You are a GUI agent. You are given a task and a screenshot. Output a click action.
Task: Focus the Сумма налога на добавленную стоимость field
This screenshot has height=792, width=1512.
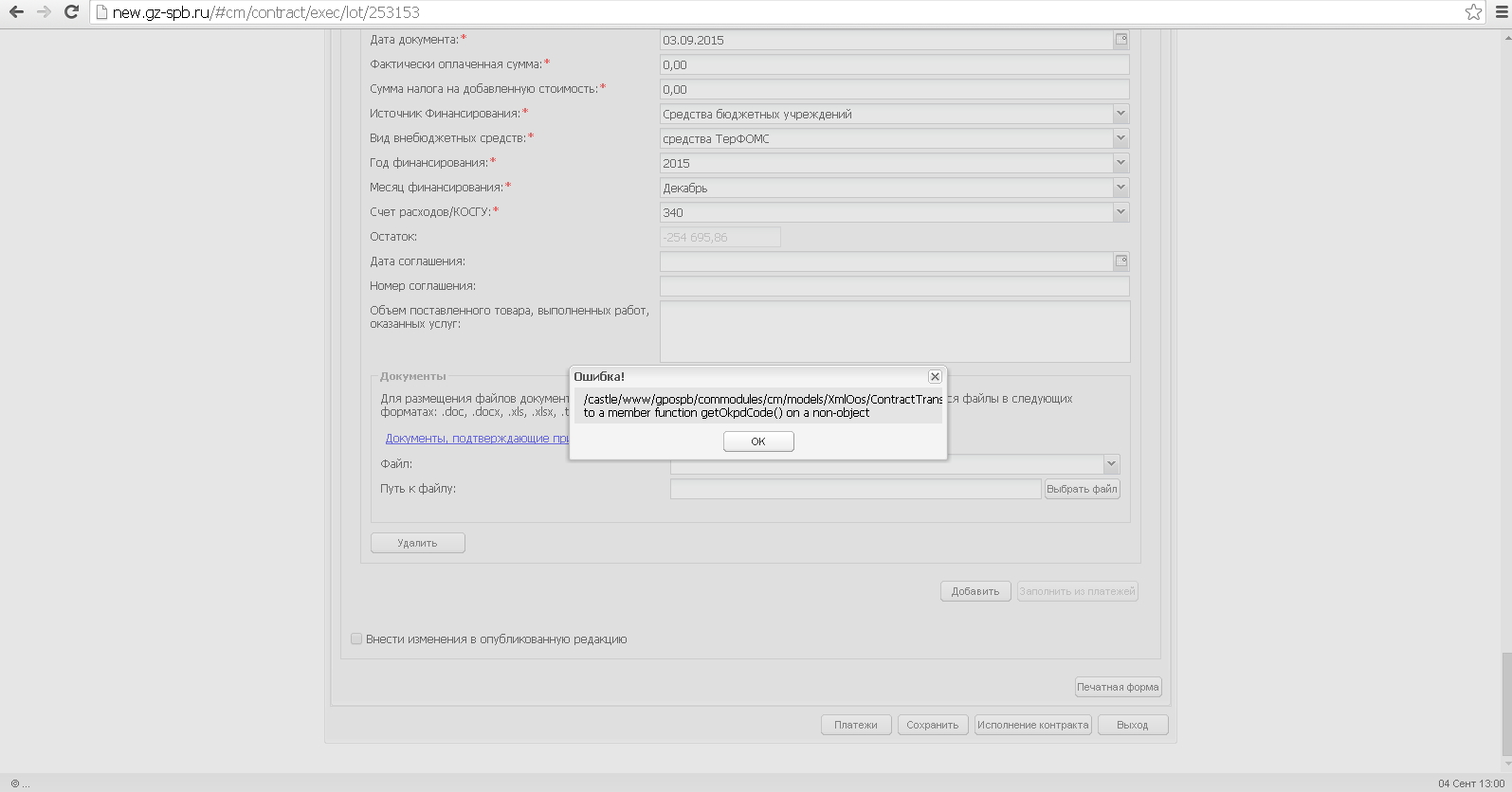click(895, 89)
